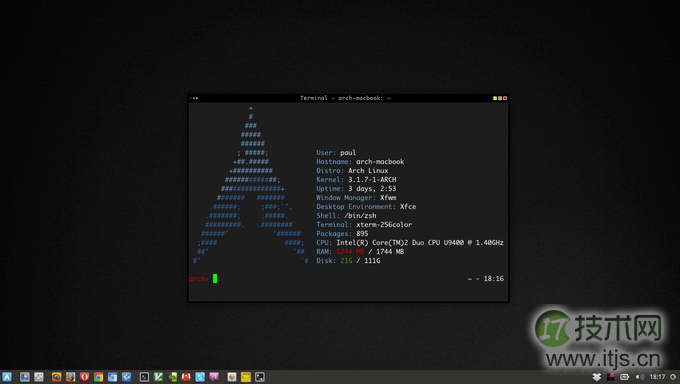Click the green Disk value '21G'
Image resolution: width=680 pixels, height=384 pixels.
pyautogui.click(x=346, y=261)
